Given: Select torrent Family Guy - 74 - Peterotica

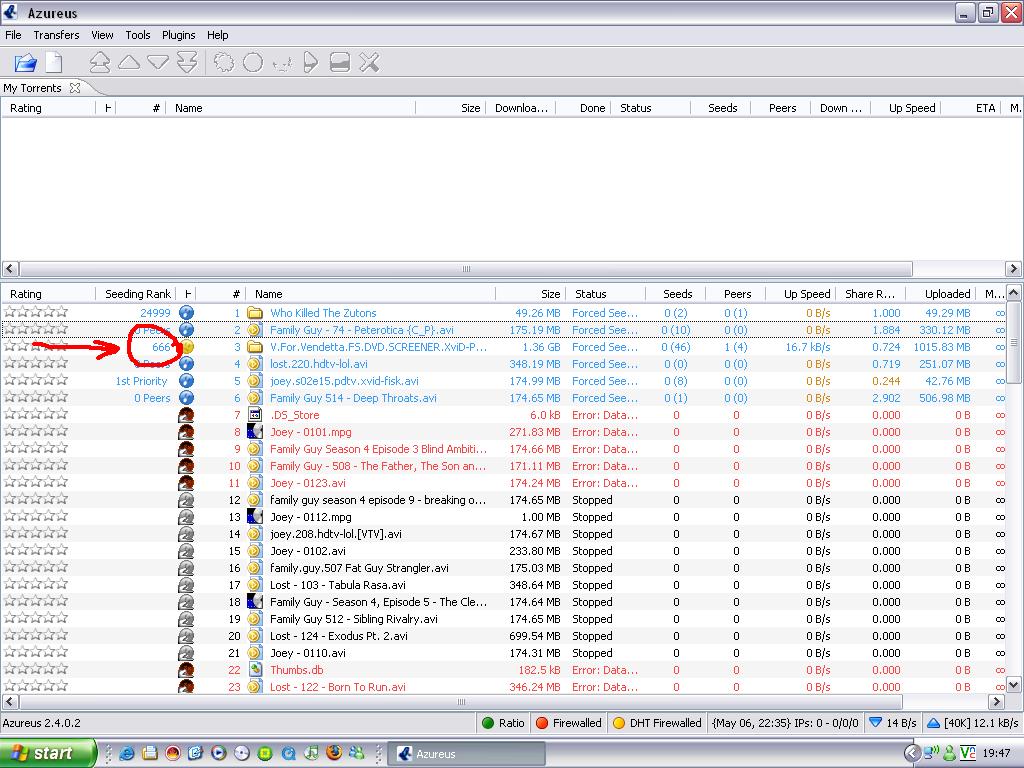Looking at the screenshot, I should click(361, 330).
